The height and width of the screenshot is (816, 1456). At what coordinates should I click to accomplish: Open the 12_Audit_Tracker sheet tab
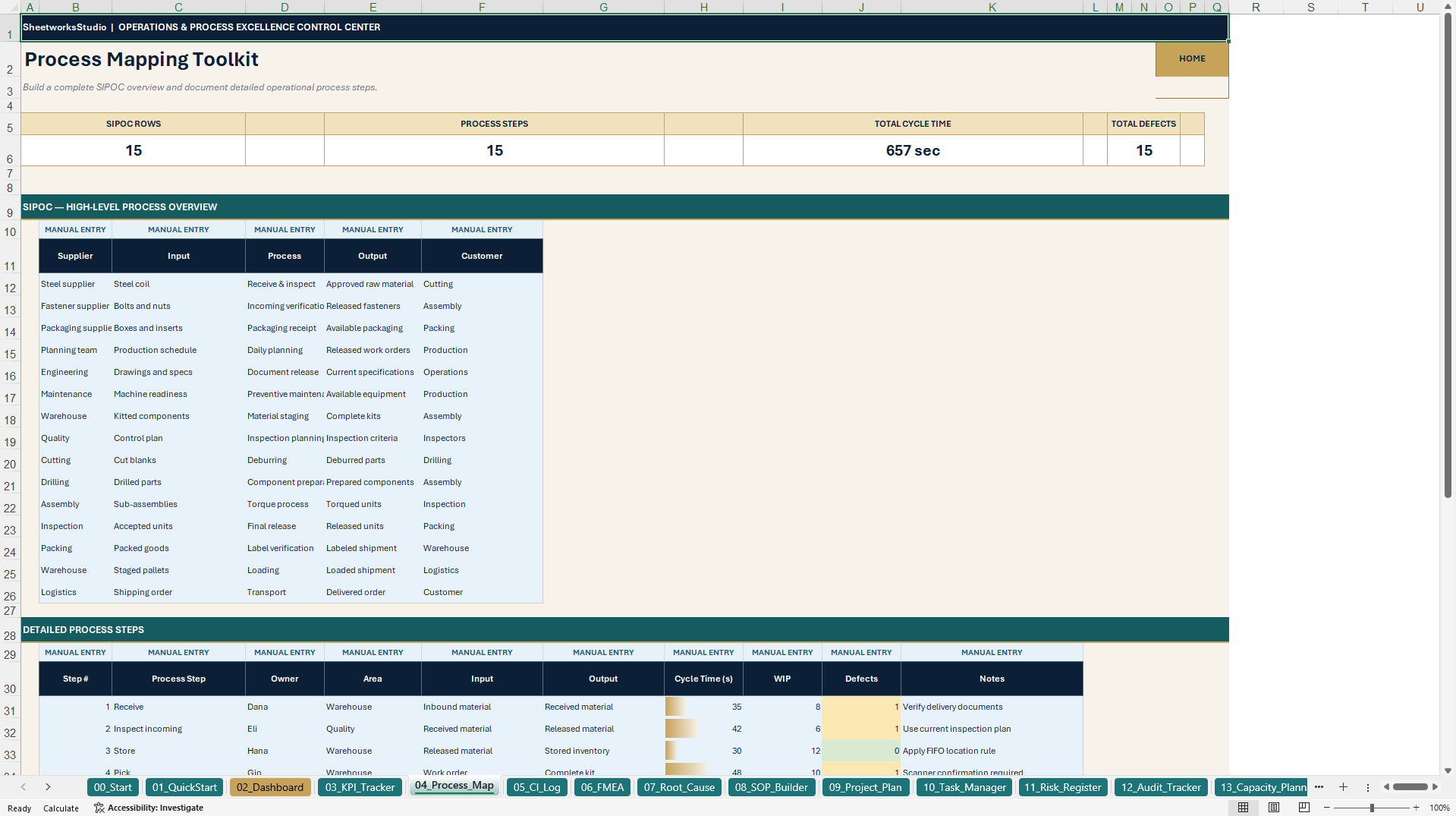click(1161, 787)
